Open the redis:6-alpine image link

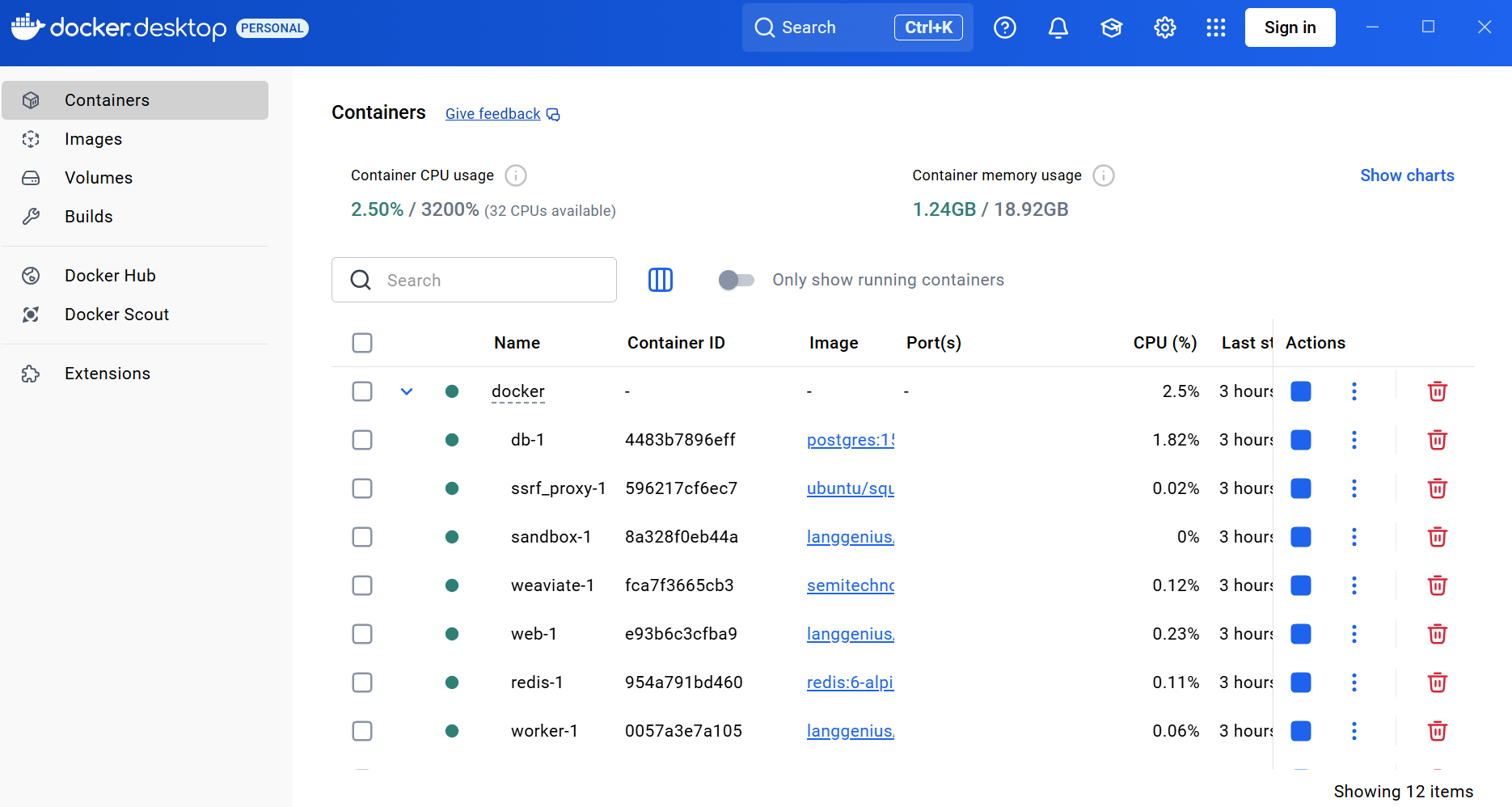point(851,682)
